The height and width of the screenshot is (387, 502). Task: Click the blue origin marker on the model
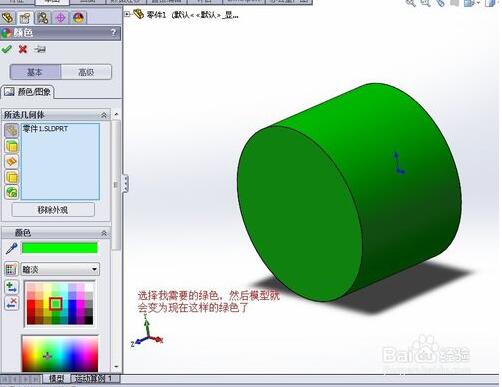click(399, 163)
